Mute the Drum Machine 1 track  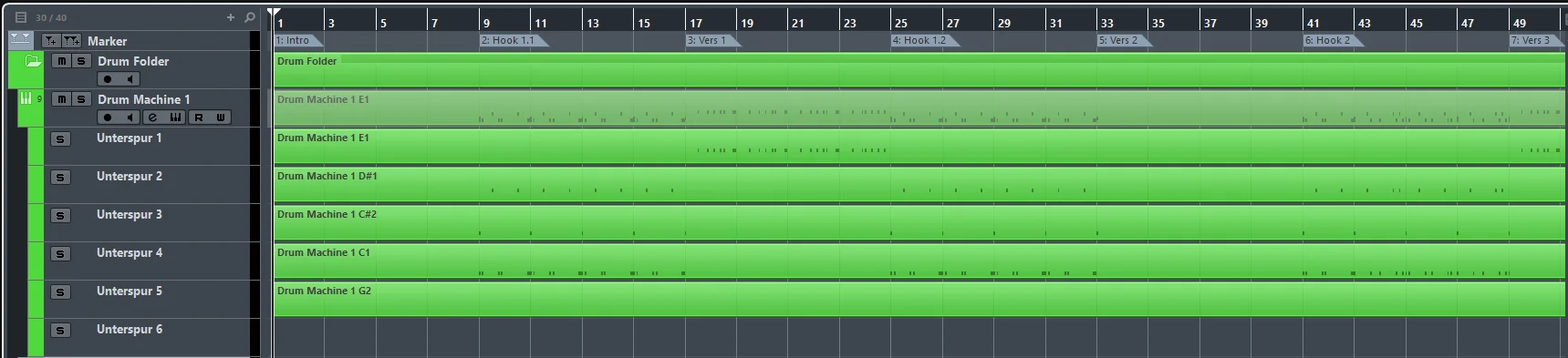(61, 99)
